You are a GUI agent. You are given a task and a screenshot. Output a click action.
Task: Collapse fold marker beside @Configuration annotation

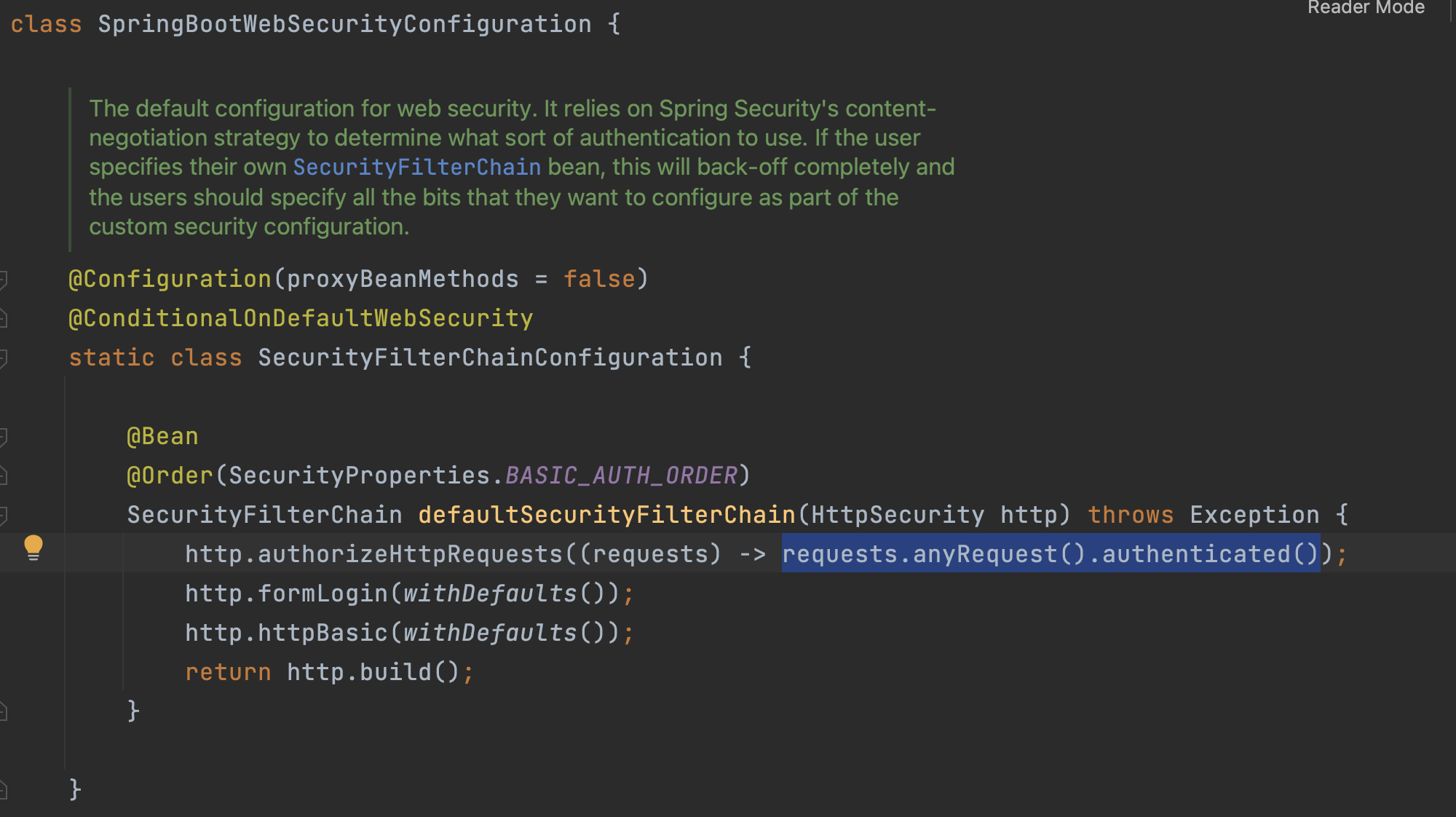[4, 280]
